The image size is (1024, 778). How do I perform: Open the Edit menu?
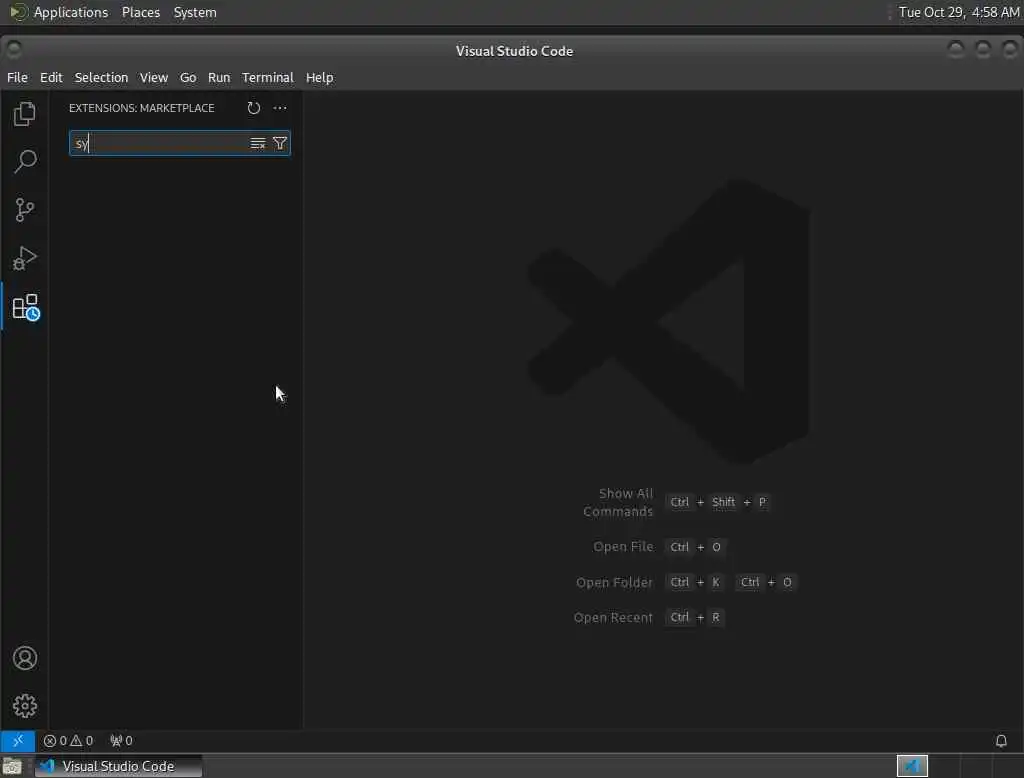pos(51,77)
